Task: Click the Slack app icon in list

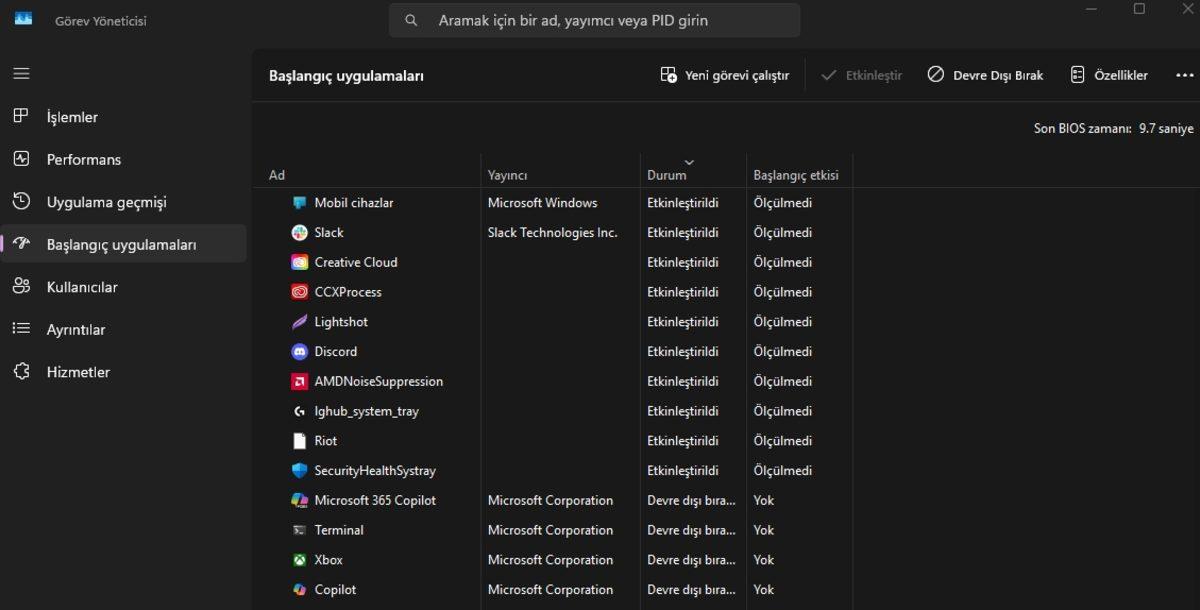Action: click(299, 233)
